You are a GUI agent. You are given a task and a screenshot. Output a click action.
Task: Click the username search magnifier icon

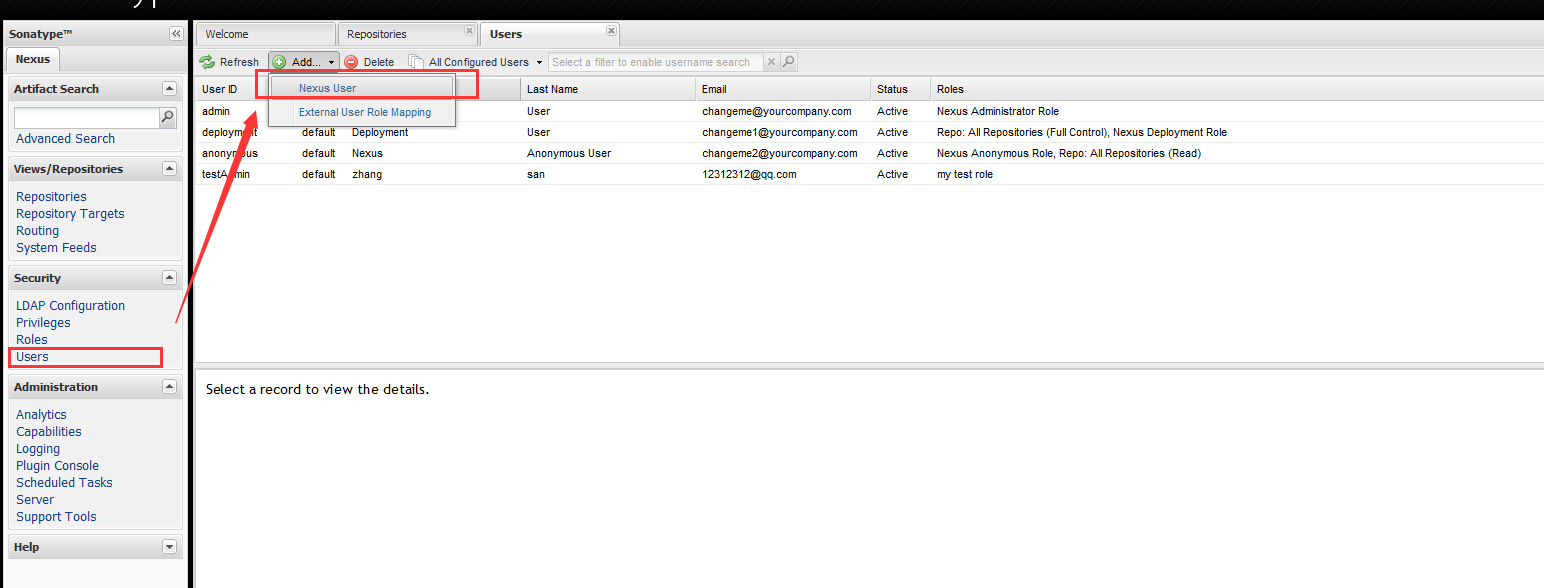pyautogui.click(x=788, y=62)
